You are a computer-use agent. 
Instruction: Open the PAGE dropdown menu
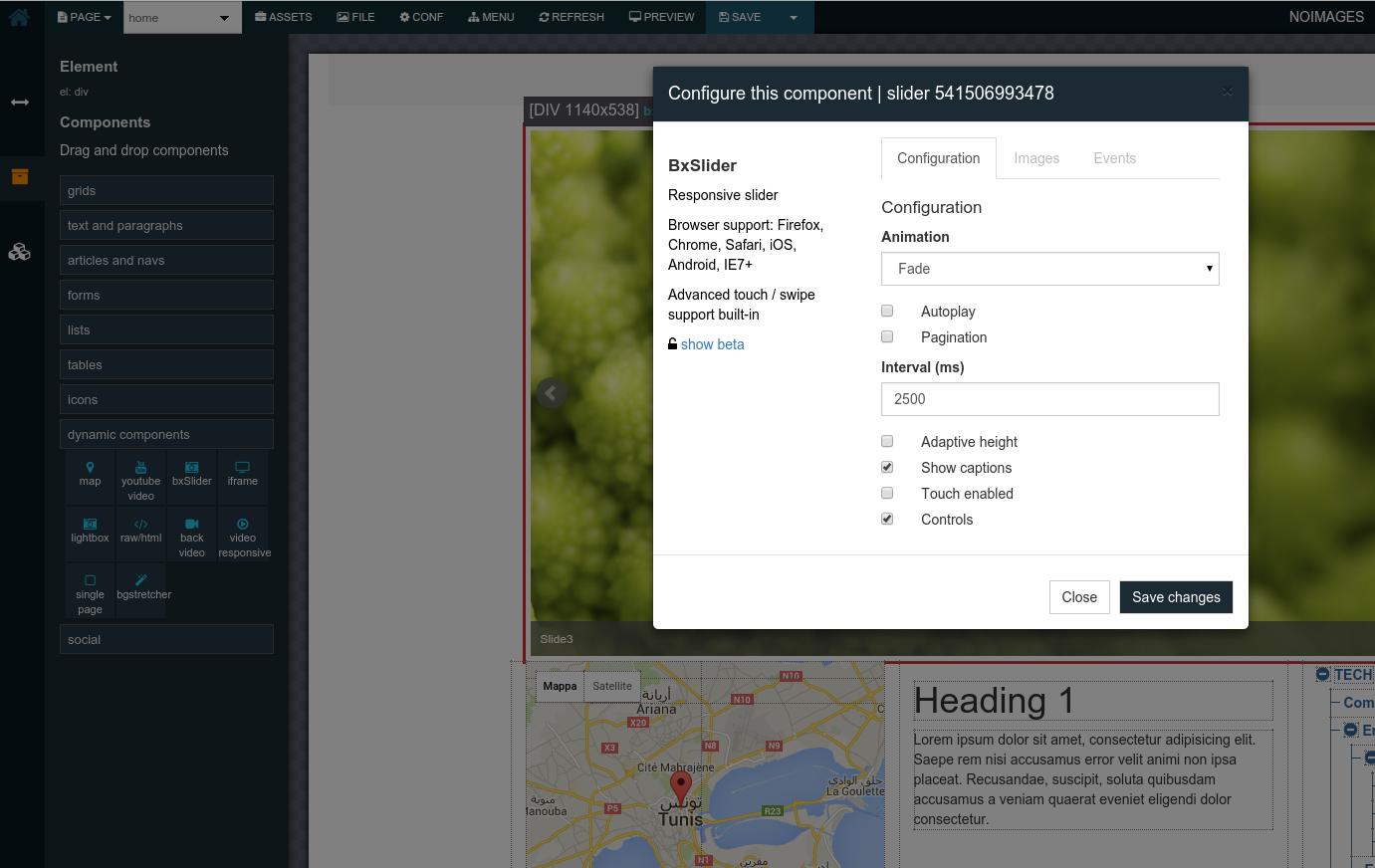click(x=84, y=17)
